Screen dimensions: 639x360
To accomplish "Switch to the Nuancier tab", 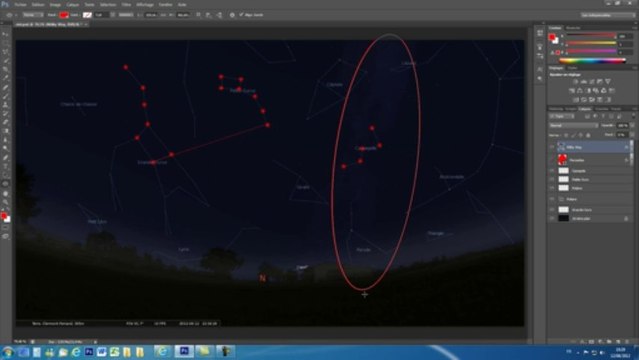I will (573, 28).
